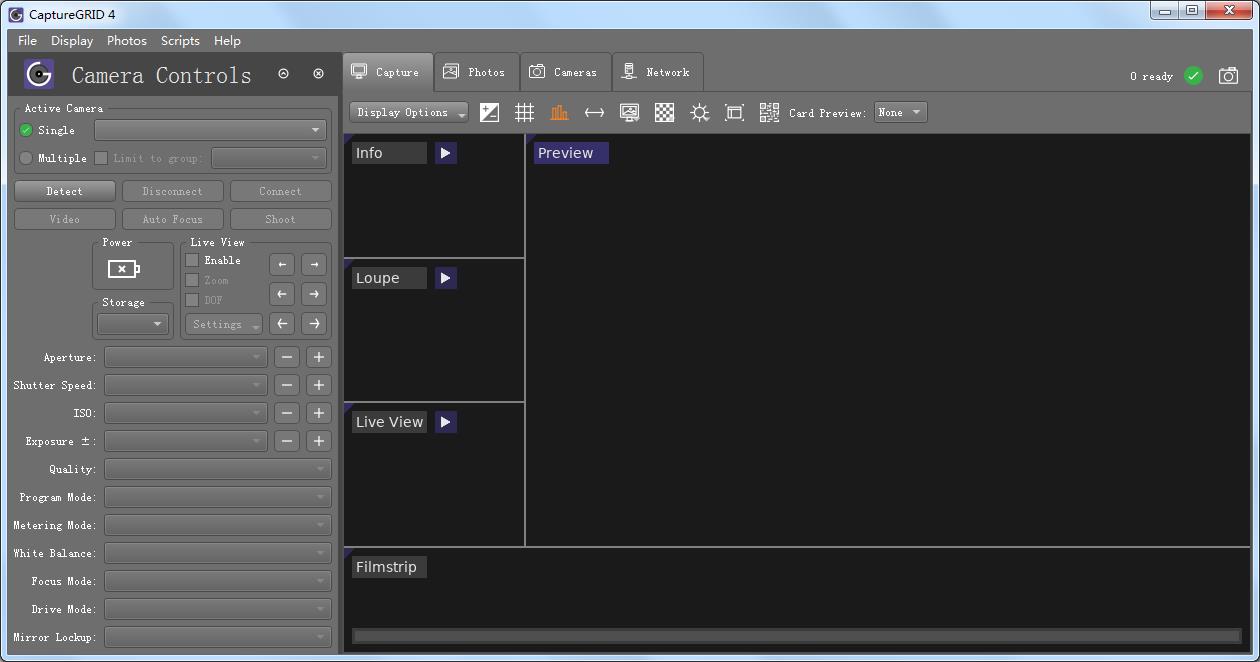
Task: Open the Scripts menu
Action: coord(180,41)
